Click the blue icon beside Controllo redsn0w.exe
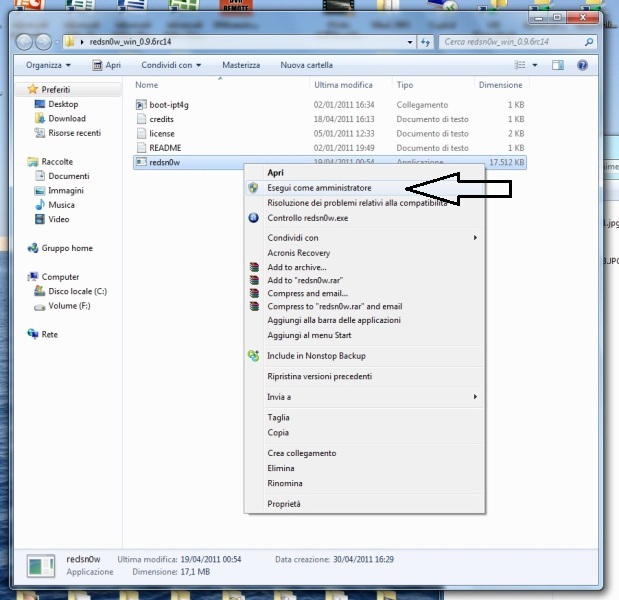The image size is (619, 600). [x=253, y=218]
